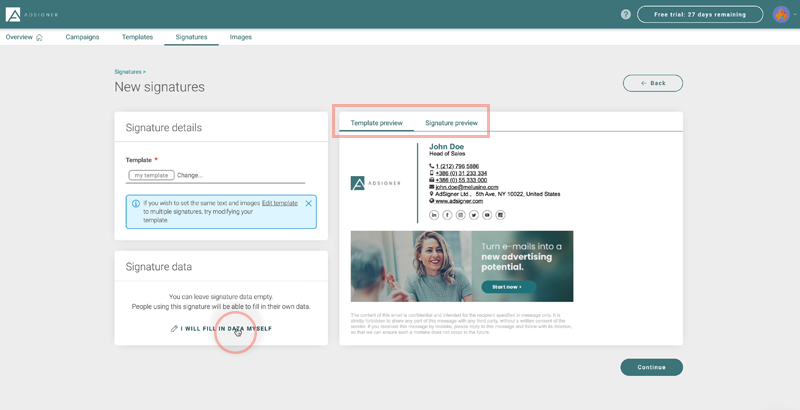The height and width of the screenshot is (410, 800).
Task: Follow the Edit template link
Action: 280,203
